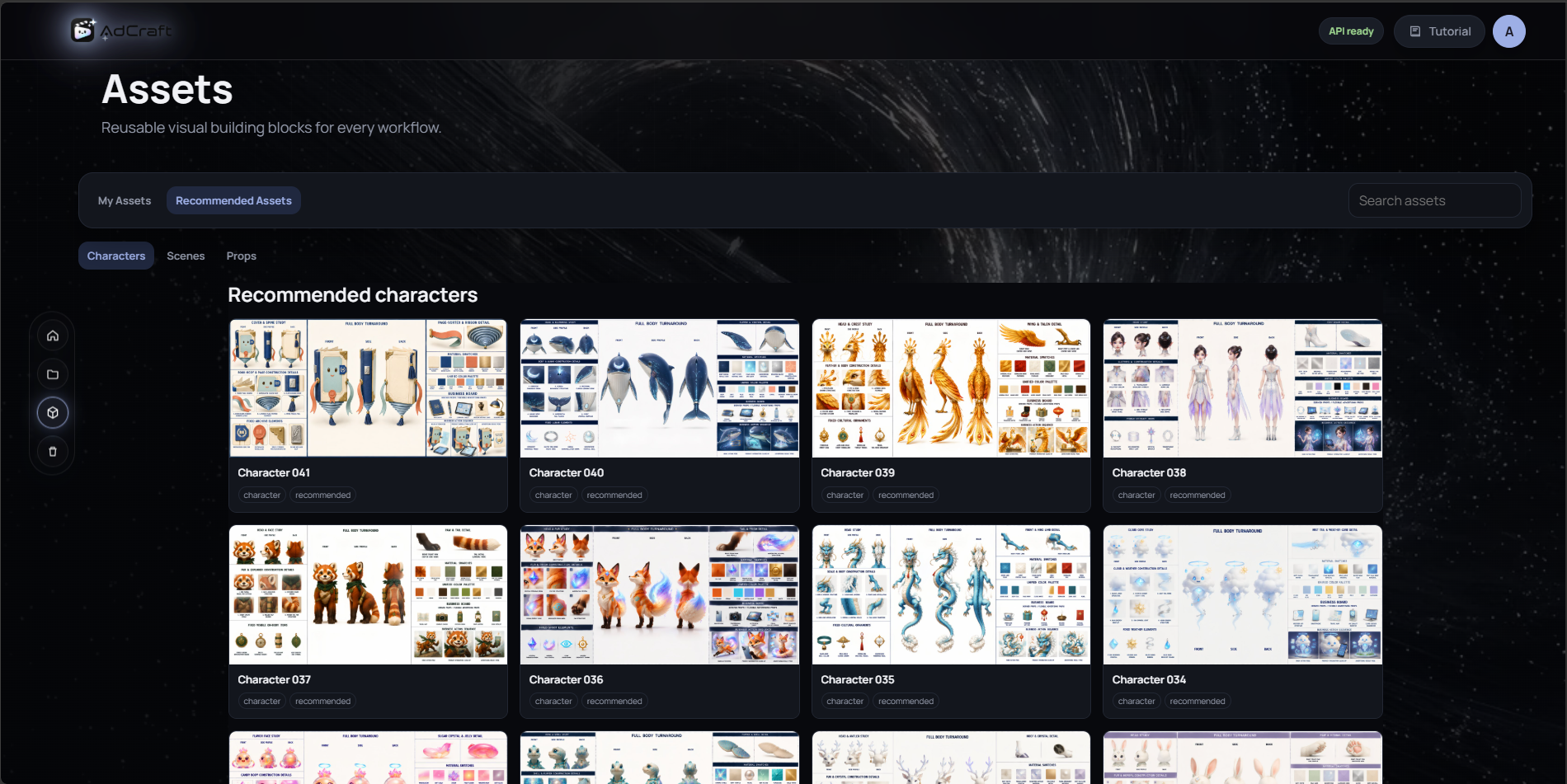Select the Characters category tab
1567x784 pixels.
tap(116, 256)
